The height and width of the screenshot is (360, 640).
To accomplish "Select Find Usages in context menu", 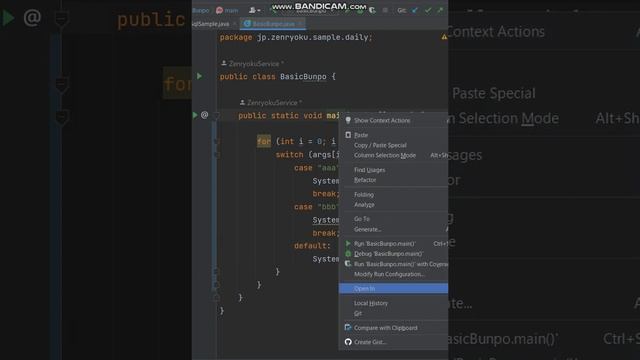I will [393, 170].
